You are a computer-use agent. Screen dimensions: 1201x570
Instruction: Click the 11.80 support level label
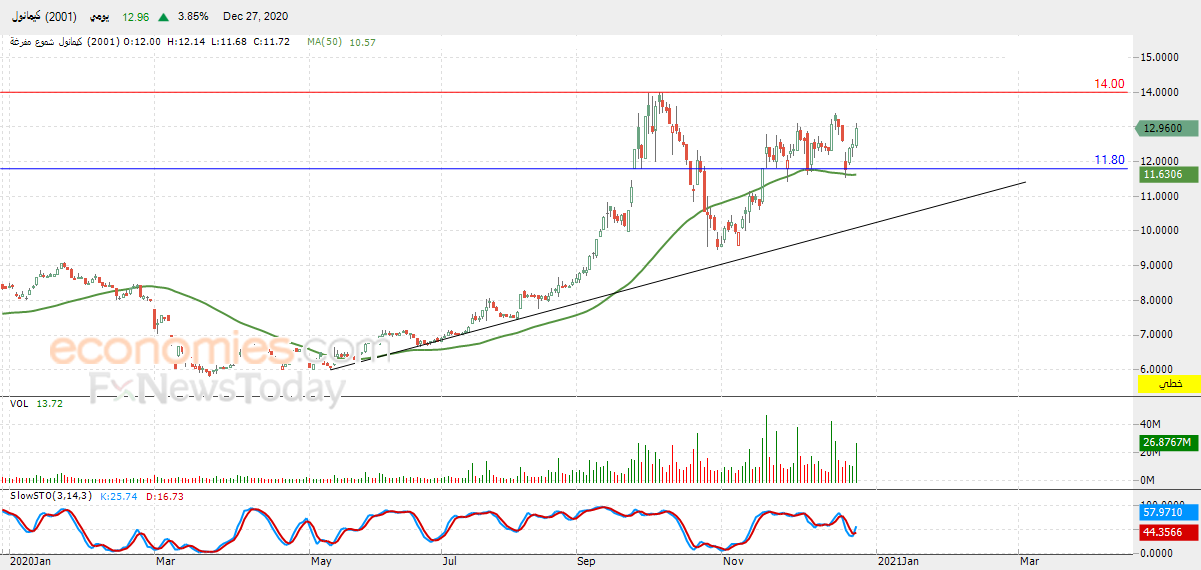pos(1109,160)
